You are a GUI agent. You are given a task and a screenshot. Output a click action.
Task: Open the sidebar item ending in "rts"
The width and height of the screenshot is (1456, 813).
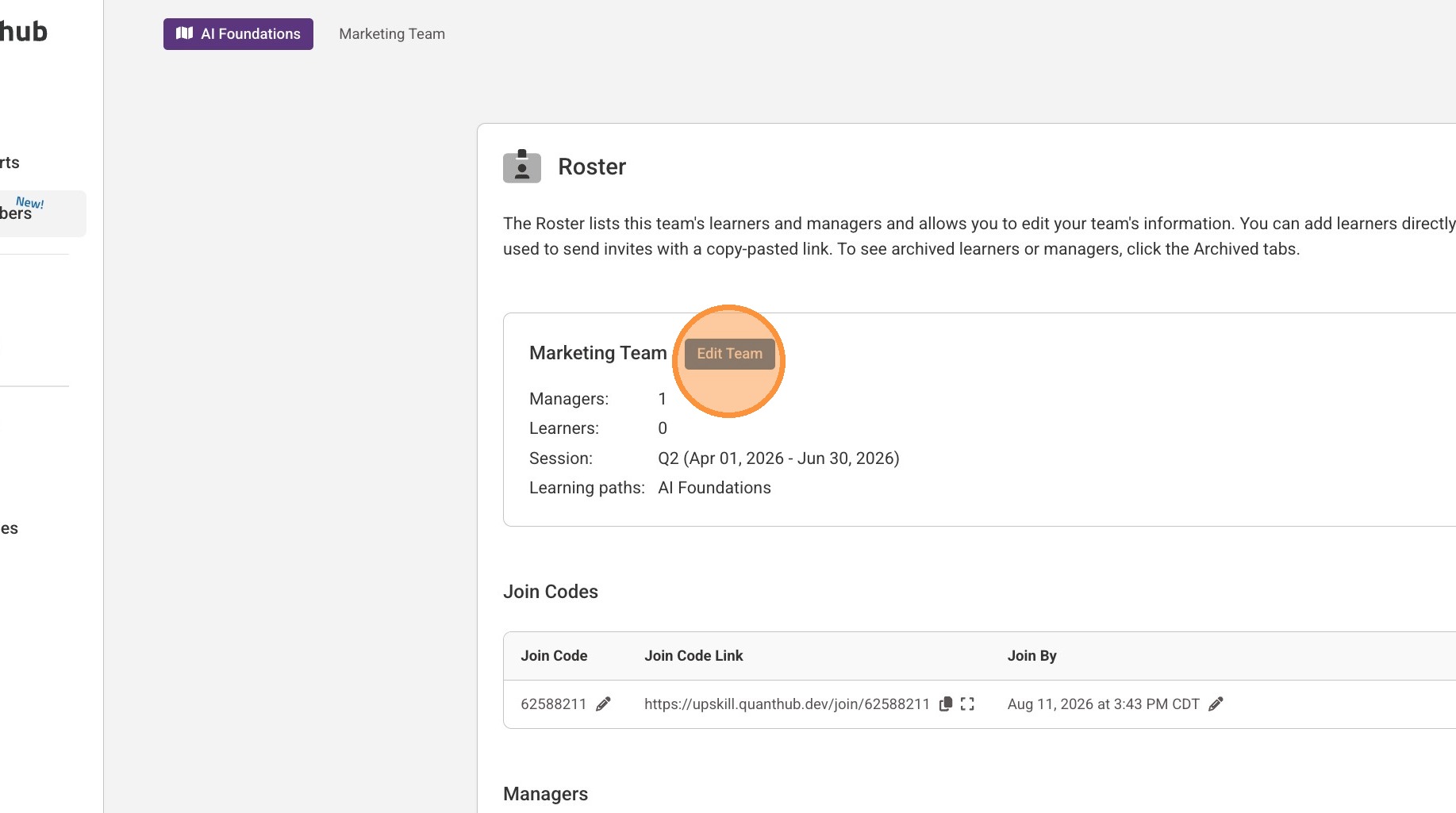10,163
